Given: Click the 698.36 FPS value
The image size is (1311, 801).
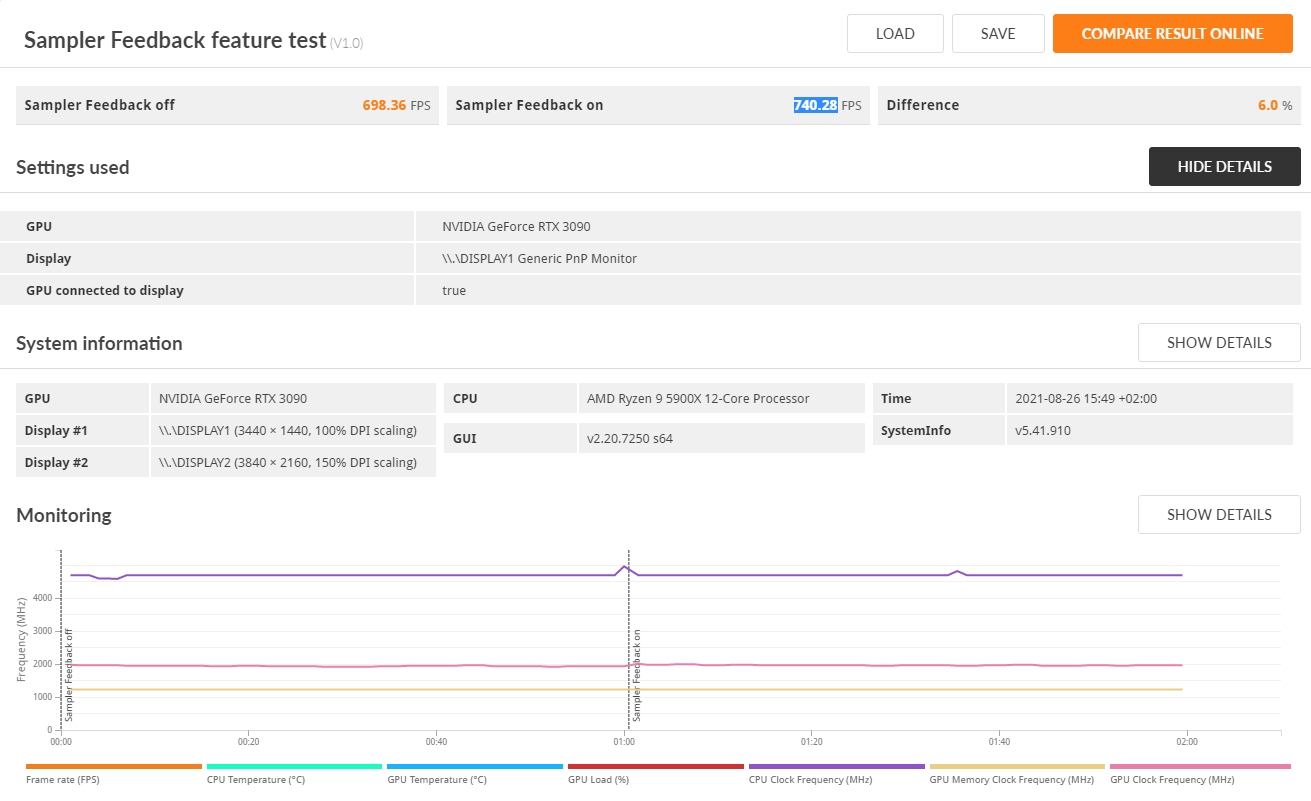Looking at the screenshot, I should pos(384,105).
